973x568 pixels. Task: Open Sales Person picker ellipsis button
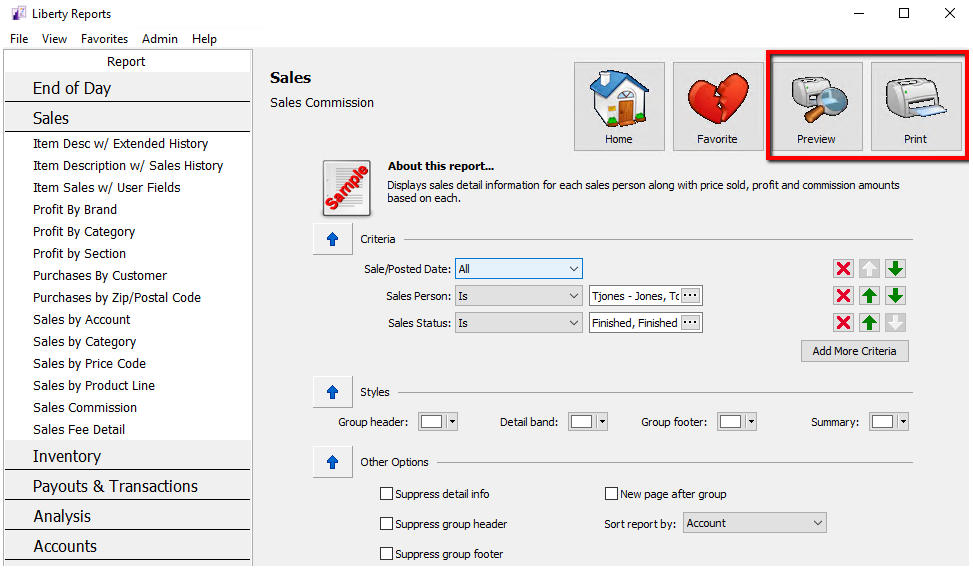click(690, 295)
